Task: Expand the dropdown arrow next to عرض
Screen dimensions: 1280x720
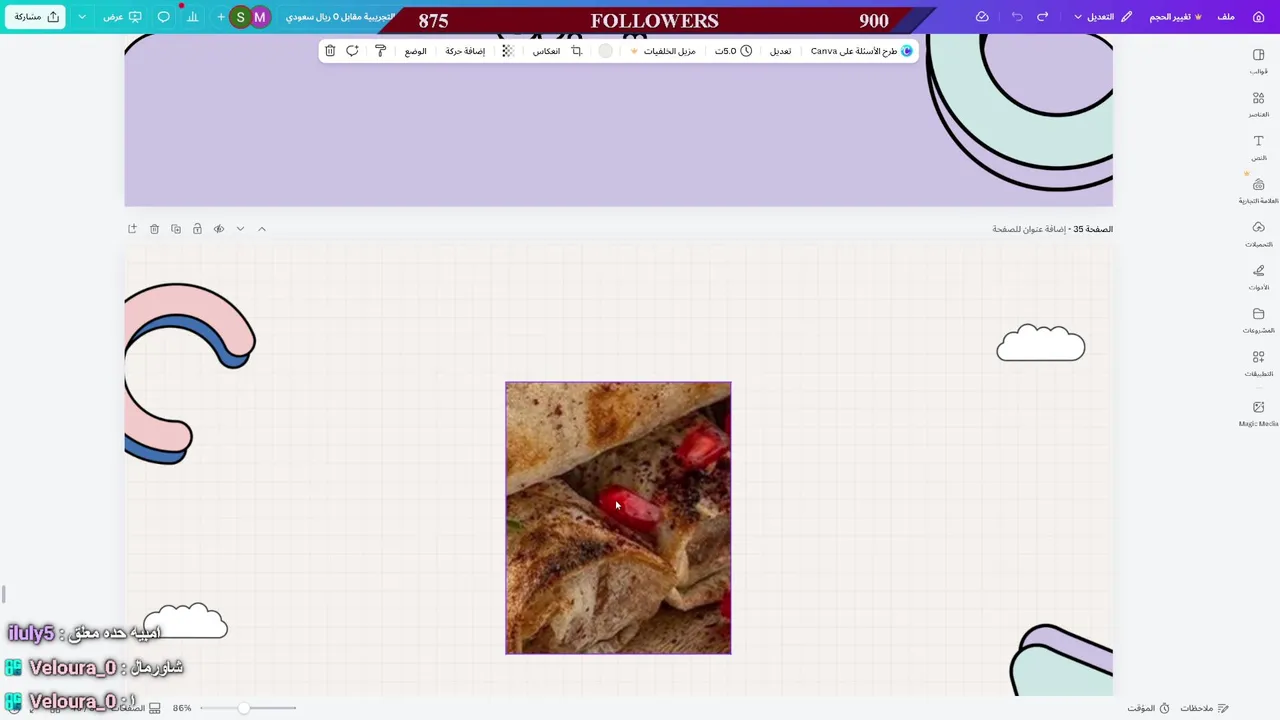Action: coord(82,17)
